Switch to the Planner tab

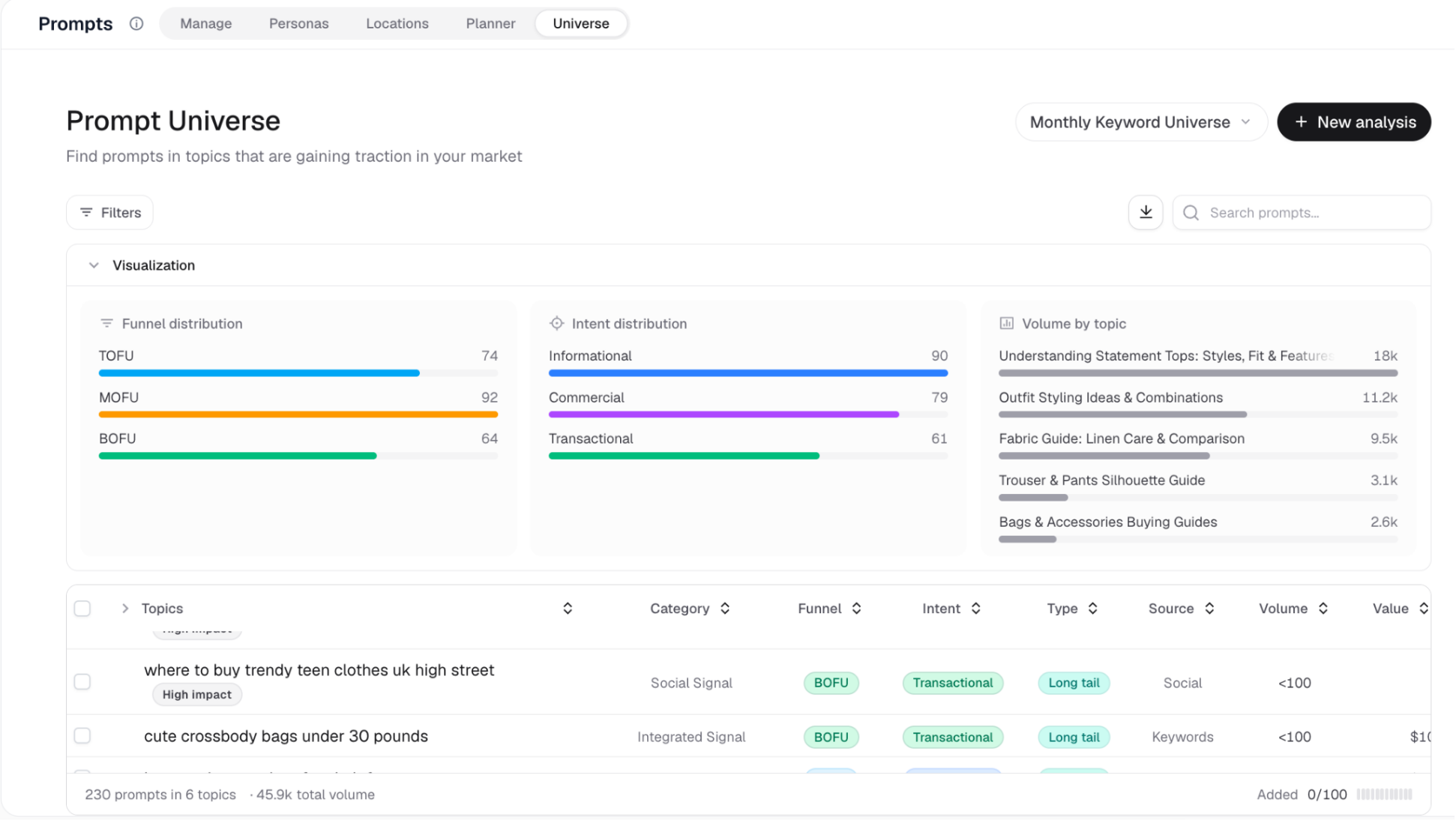click(490, 23)
